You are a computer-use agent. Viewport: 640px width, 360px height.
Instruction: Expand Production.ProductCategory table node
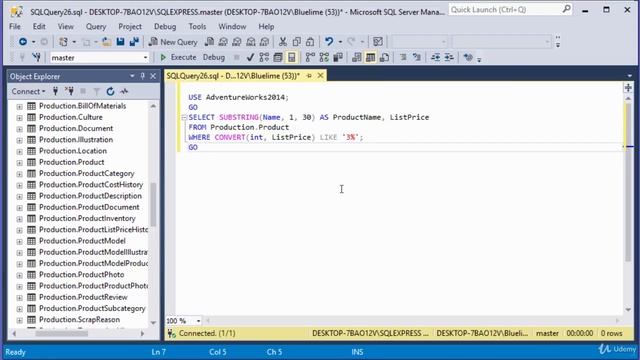pyautogui.click(x=19, y=174)
